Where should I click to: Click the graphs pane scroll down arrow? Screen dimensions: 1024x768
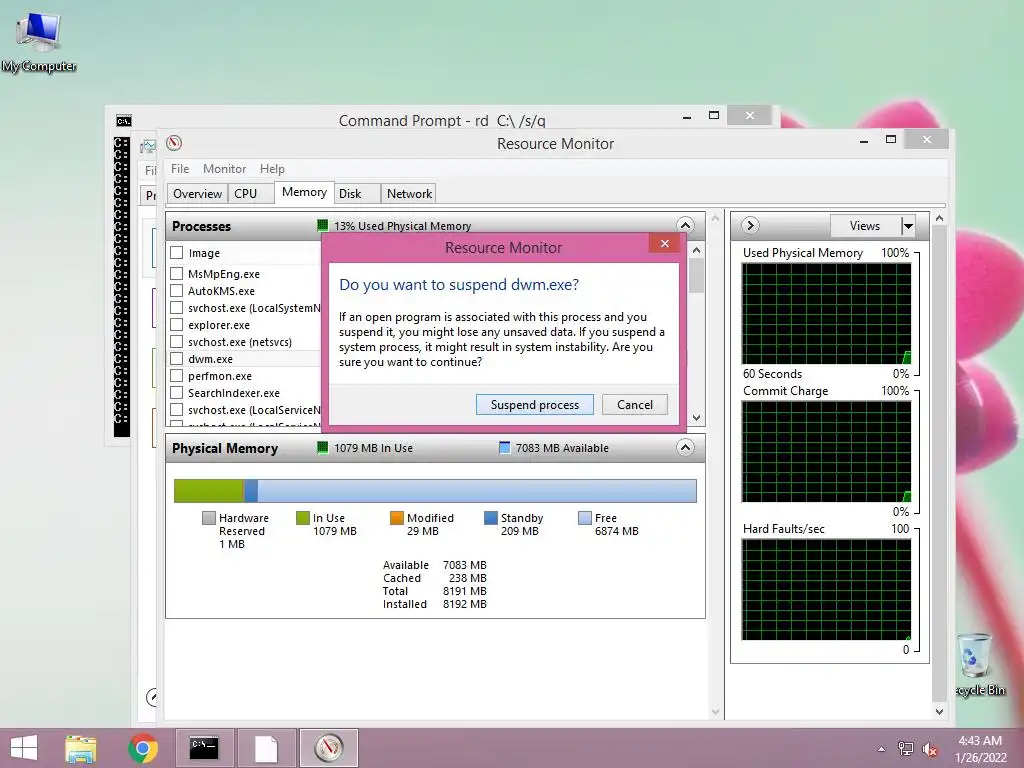point(939,711)
